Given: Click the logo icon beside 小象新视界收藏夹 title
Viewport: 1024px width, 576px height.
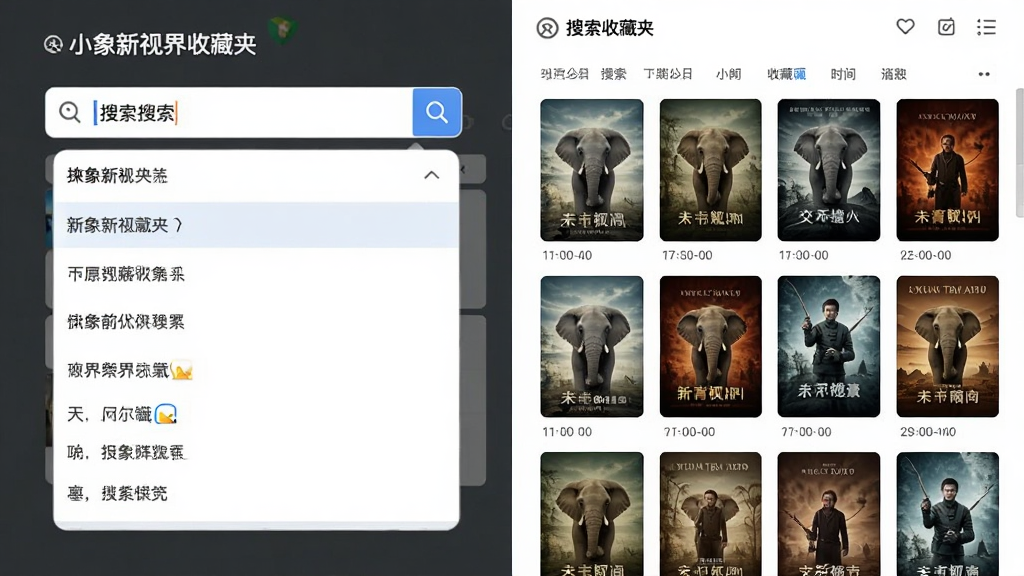Looking at the screenshot, I should [x=53, y=44].
